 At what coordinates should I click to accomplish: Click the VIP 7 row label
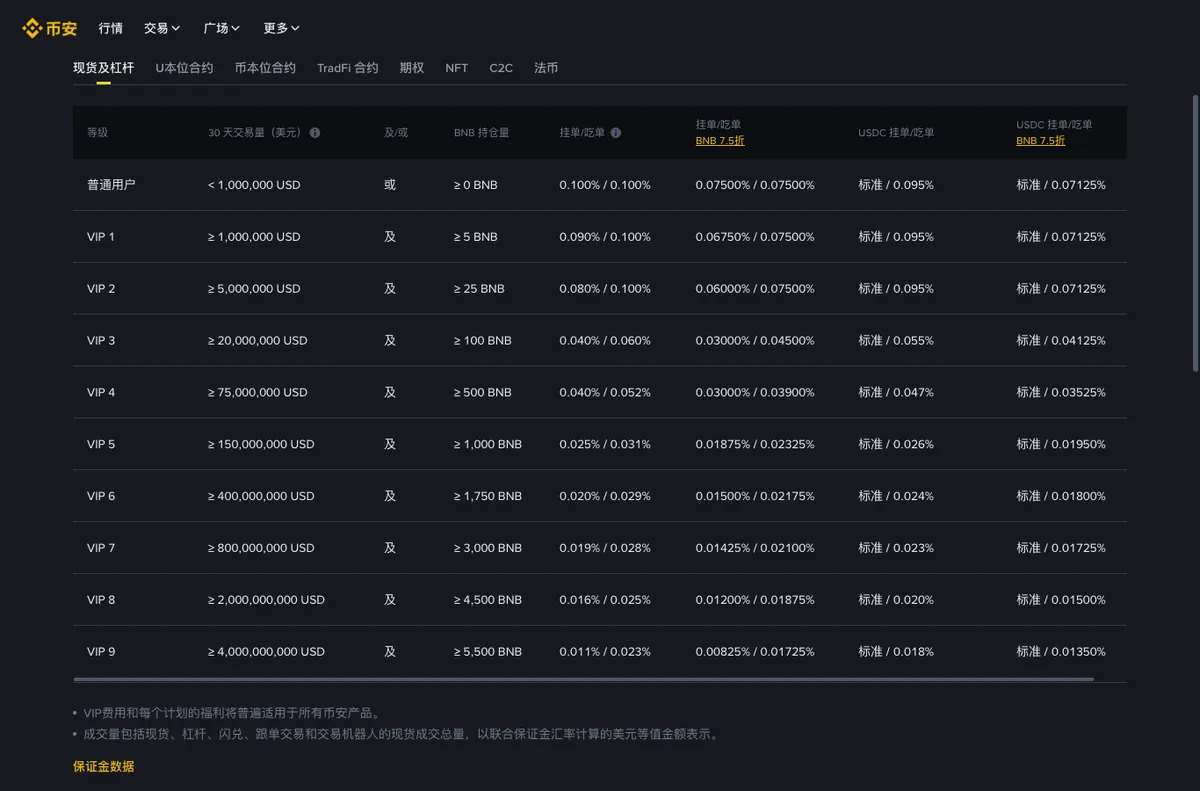(101, 548)
